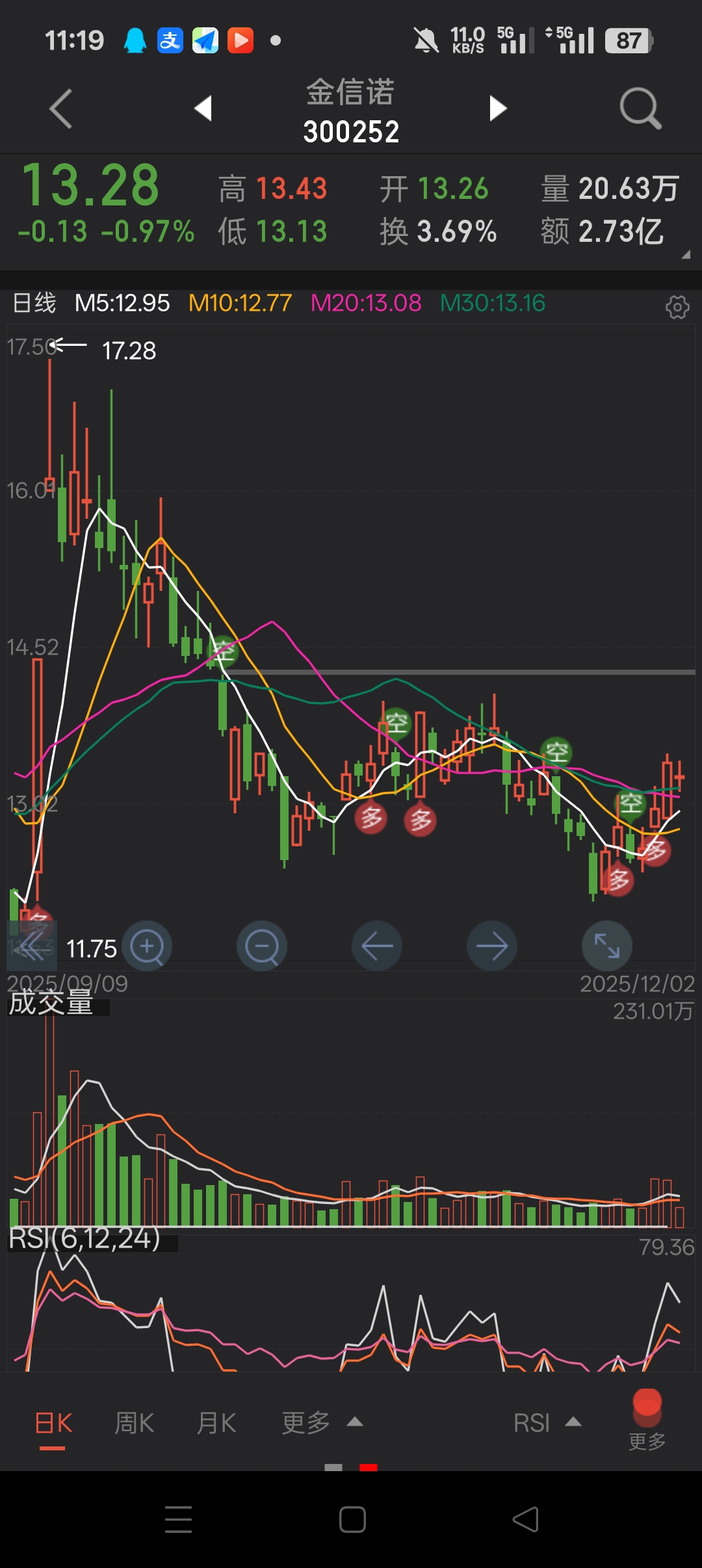The image size is (702, 1568).
Task: Tap the 79.36 RSI scale label
Action: (x=666, y=1247)
